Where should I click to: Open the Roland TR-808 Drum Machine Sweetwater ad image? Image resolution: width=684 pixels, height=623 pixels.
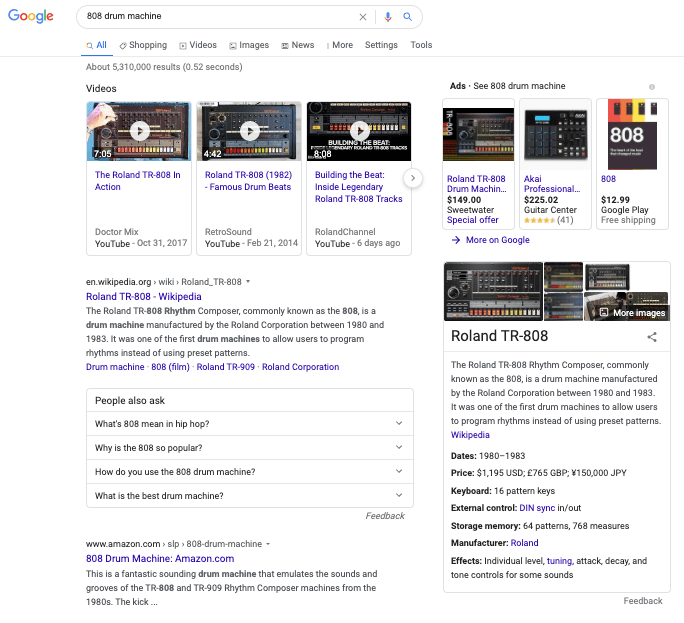(x=478, y=134)
